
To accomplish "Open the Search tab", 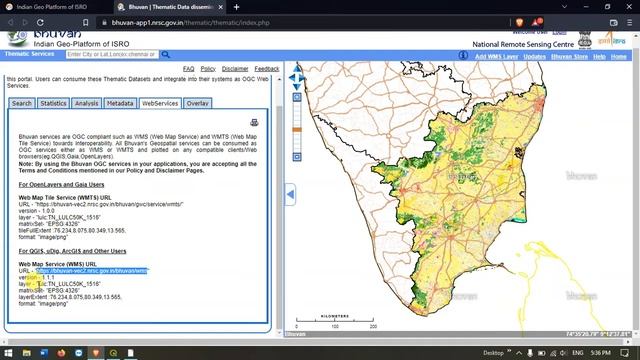I will tap(22, 103).
